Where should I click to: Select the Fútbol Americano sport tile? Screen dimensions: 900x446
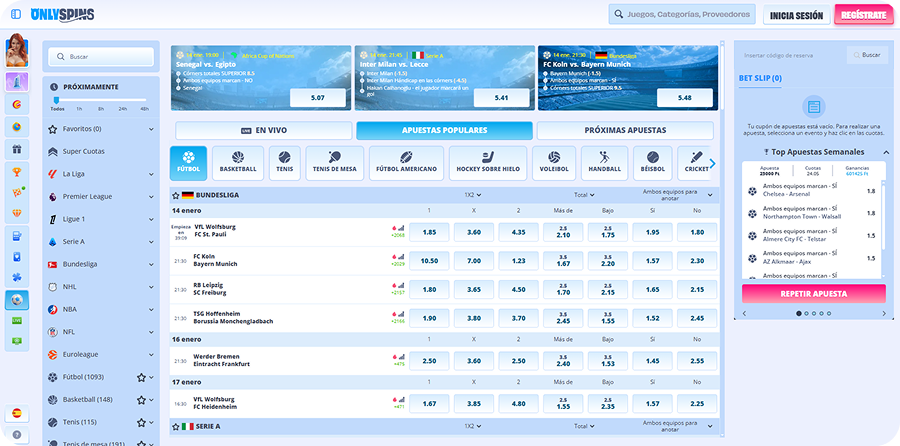pos(406,163)
